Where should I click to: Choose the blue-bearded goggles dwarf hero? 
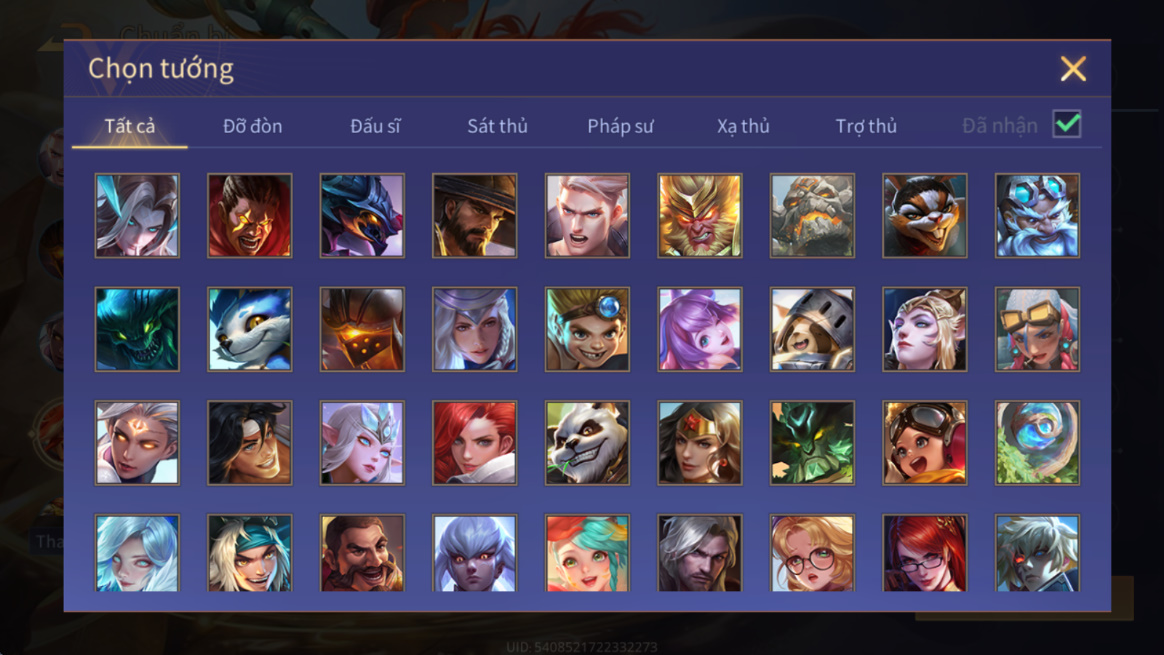point(1037,216)
